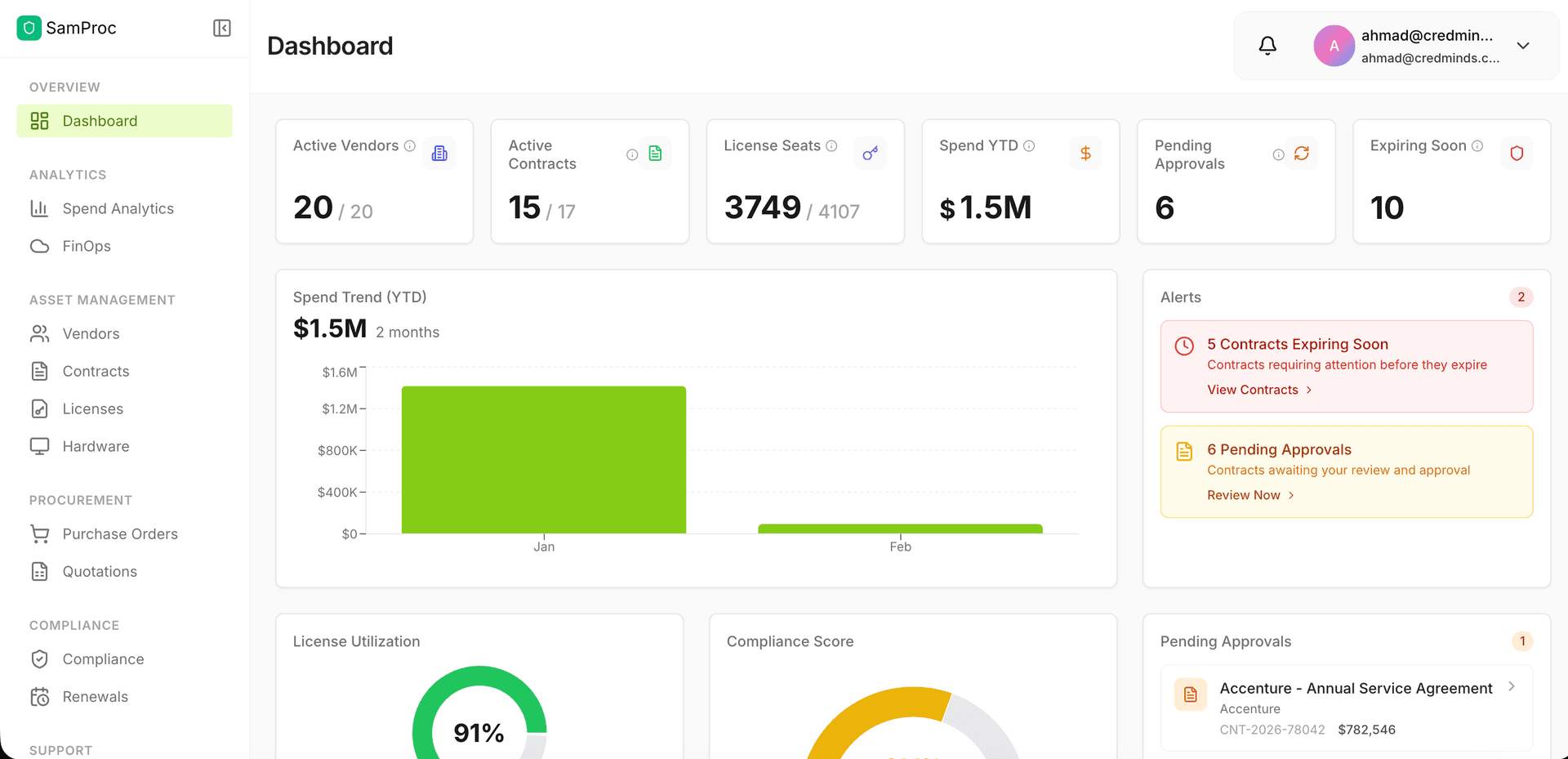This screenshot has height=759, width=1568.
Task: Click the green document icon on Active Contracts card
Action: coord(656,153)
